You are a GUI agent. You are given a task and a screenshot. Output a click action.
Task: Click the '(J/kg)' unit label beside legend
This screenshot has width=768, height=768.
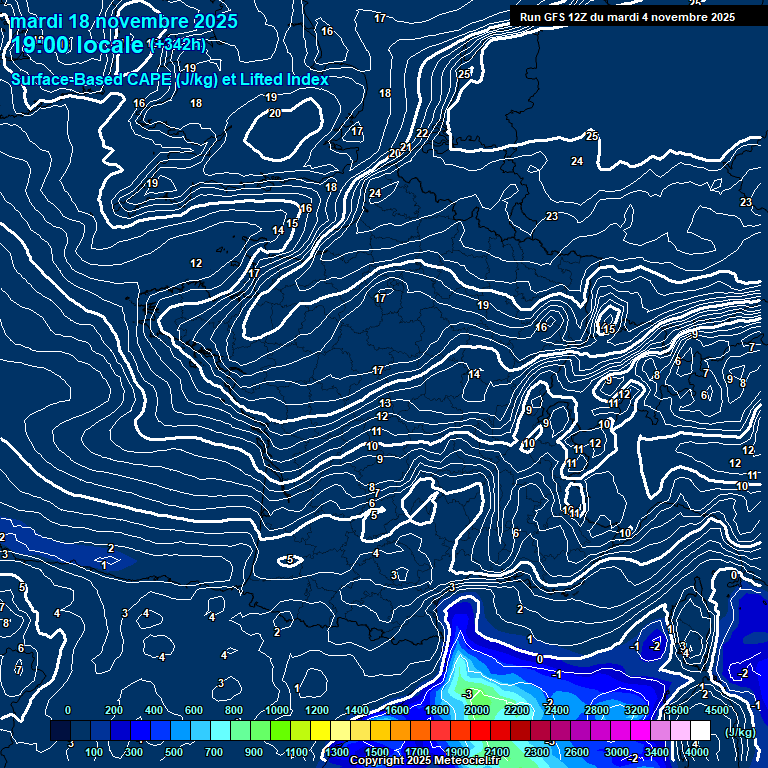tap(740, 732)
